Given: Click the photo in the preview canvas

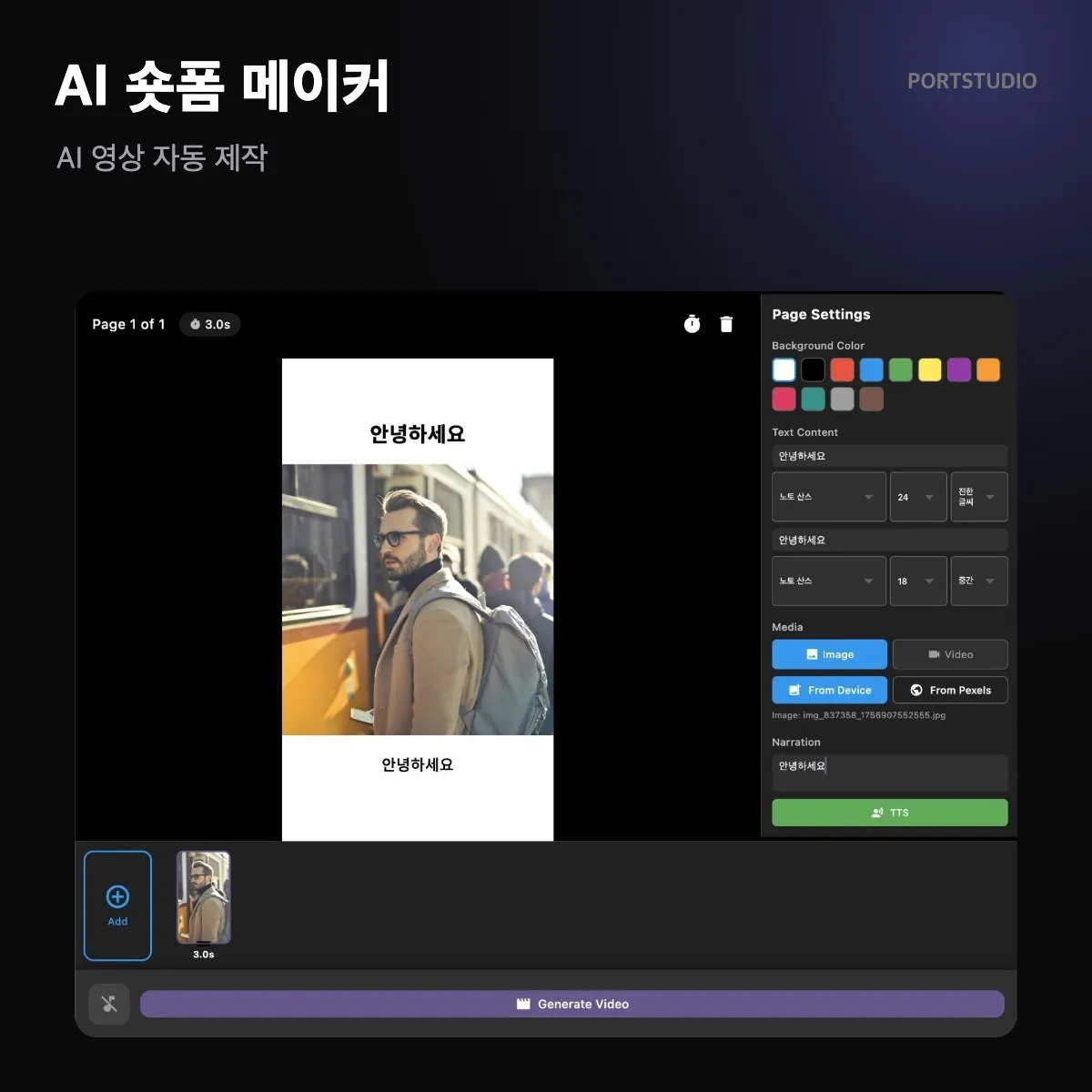Looking at the screenshot, I should coord(418,600).
